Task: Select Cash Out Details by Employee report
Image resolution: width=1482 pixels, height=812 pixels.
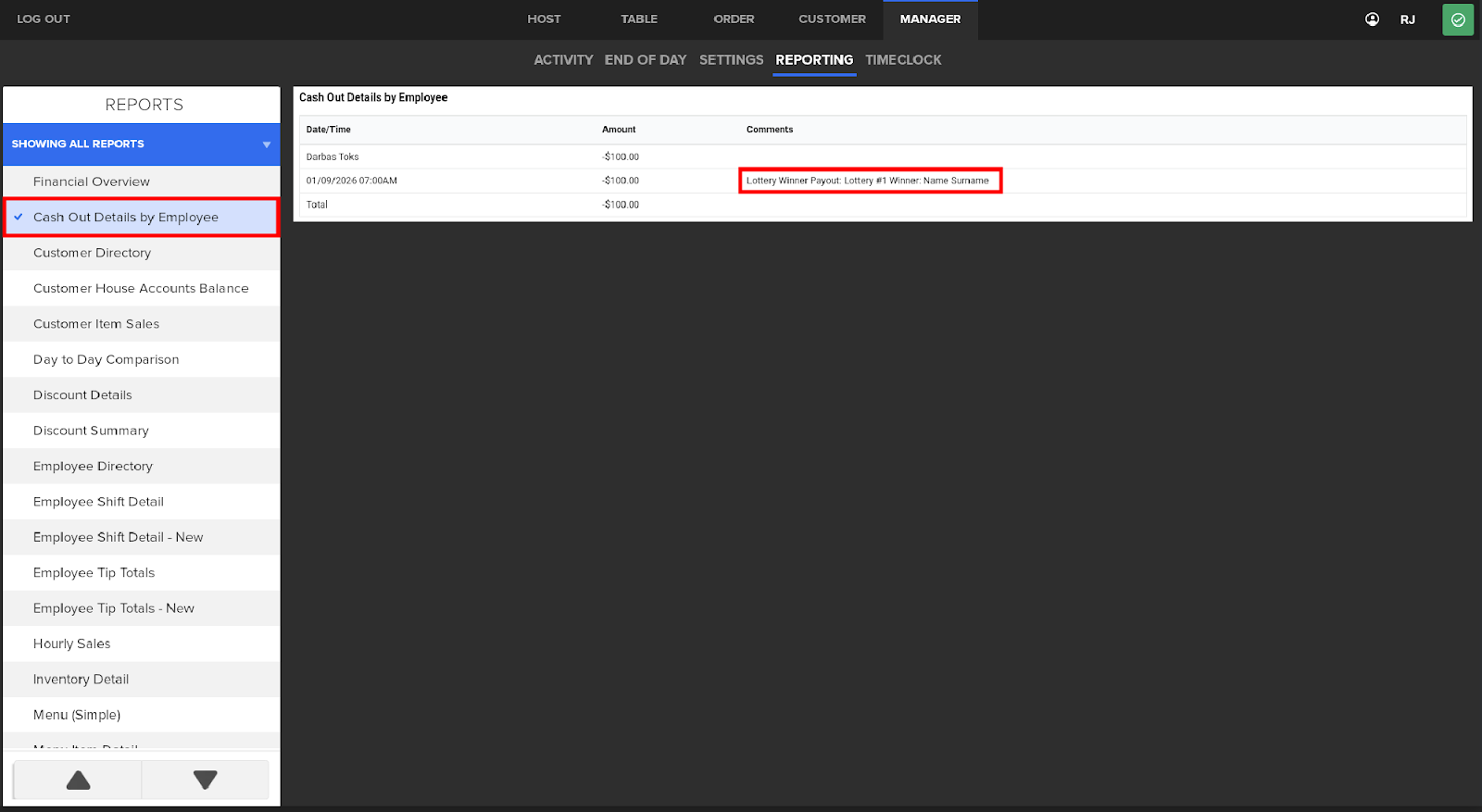Action: (126, 218)
